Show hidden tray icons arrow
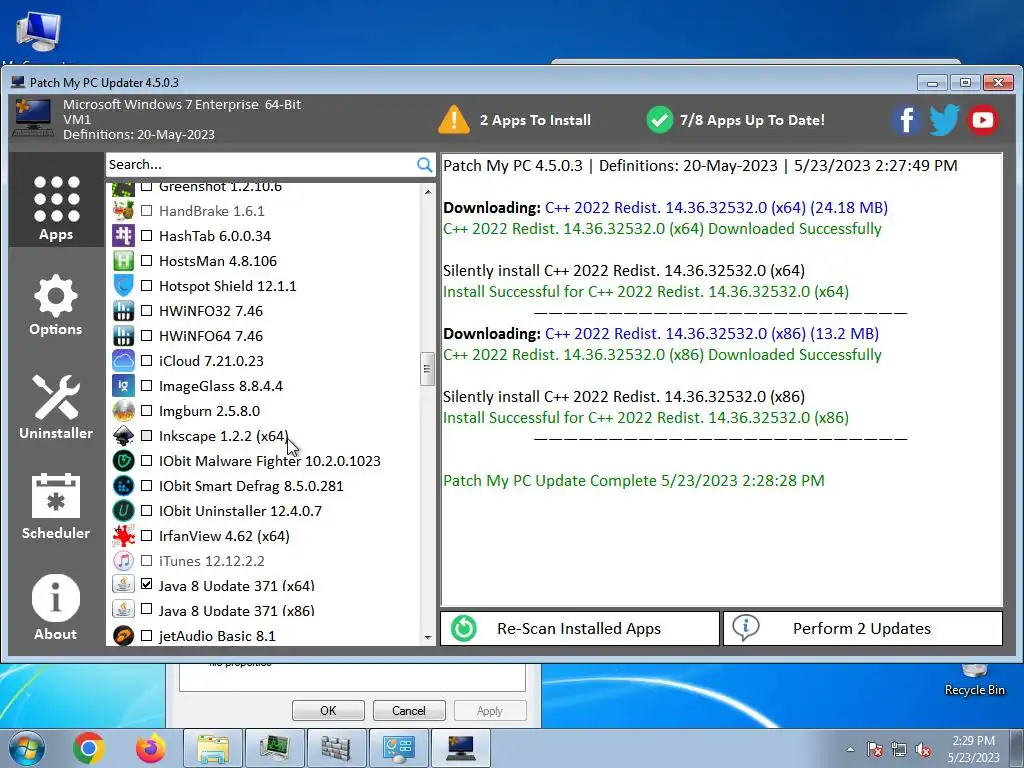Screen dimensions: 1024x768 850,749
